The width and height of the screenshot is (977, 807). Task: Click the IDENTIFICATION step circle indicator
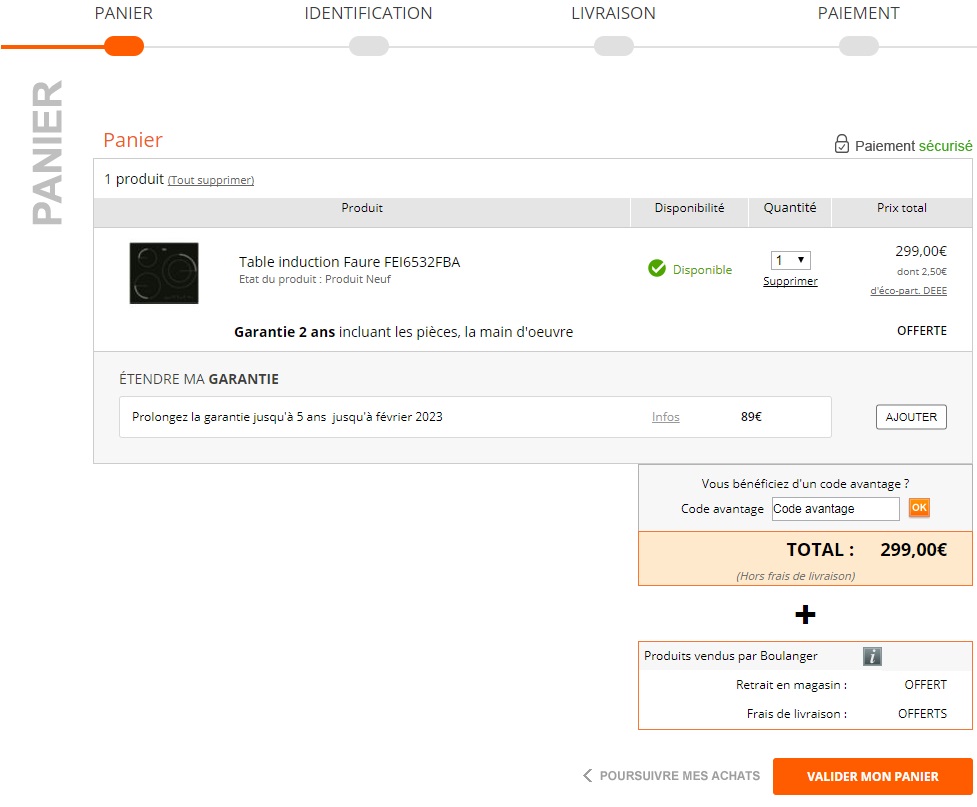[368, 45]
